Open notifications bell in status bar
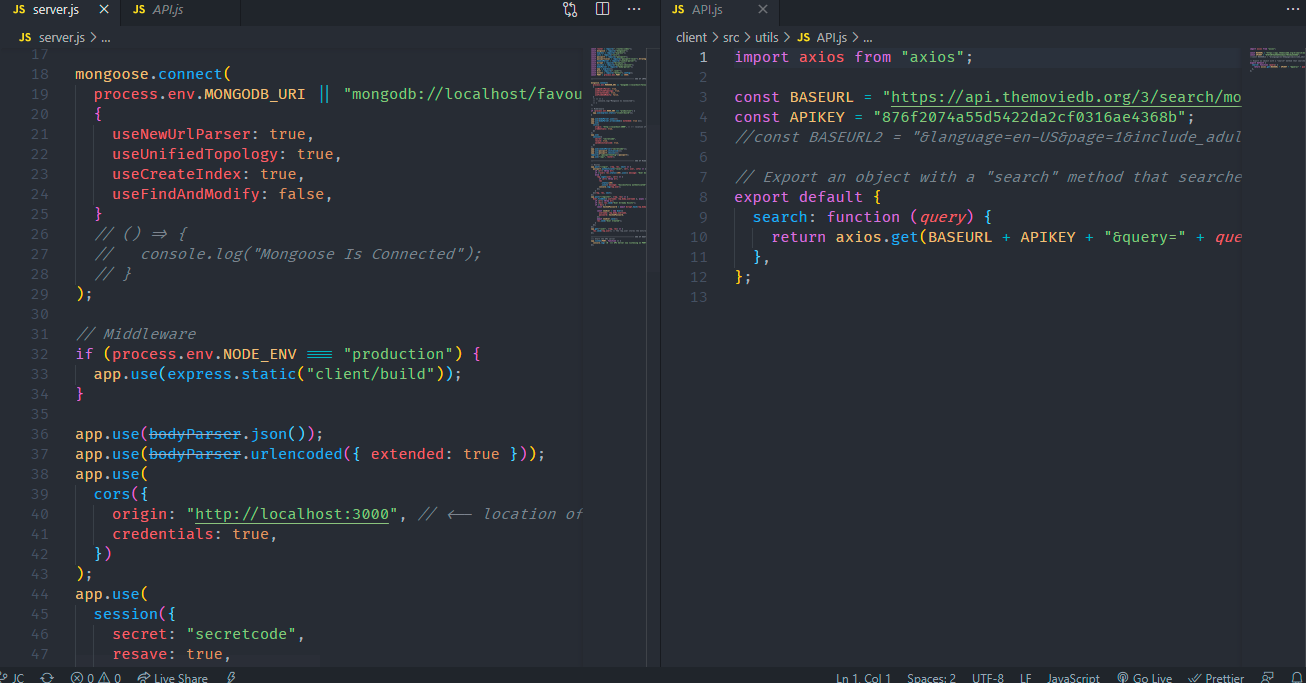 pyautogui.click(x=1295, y=677)
